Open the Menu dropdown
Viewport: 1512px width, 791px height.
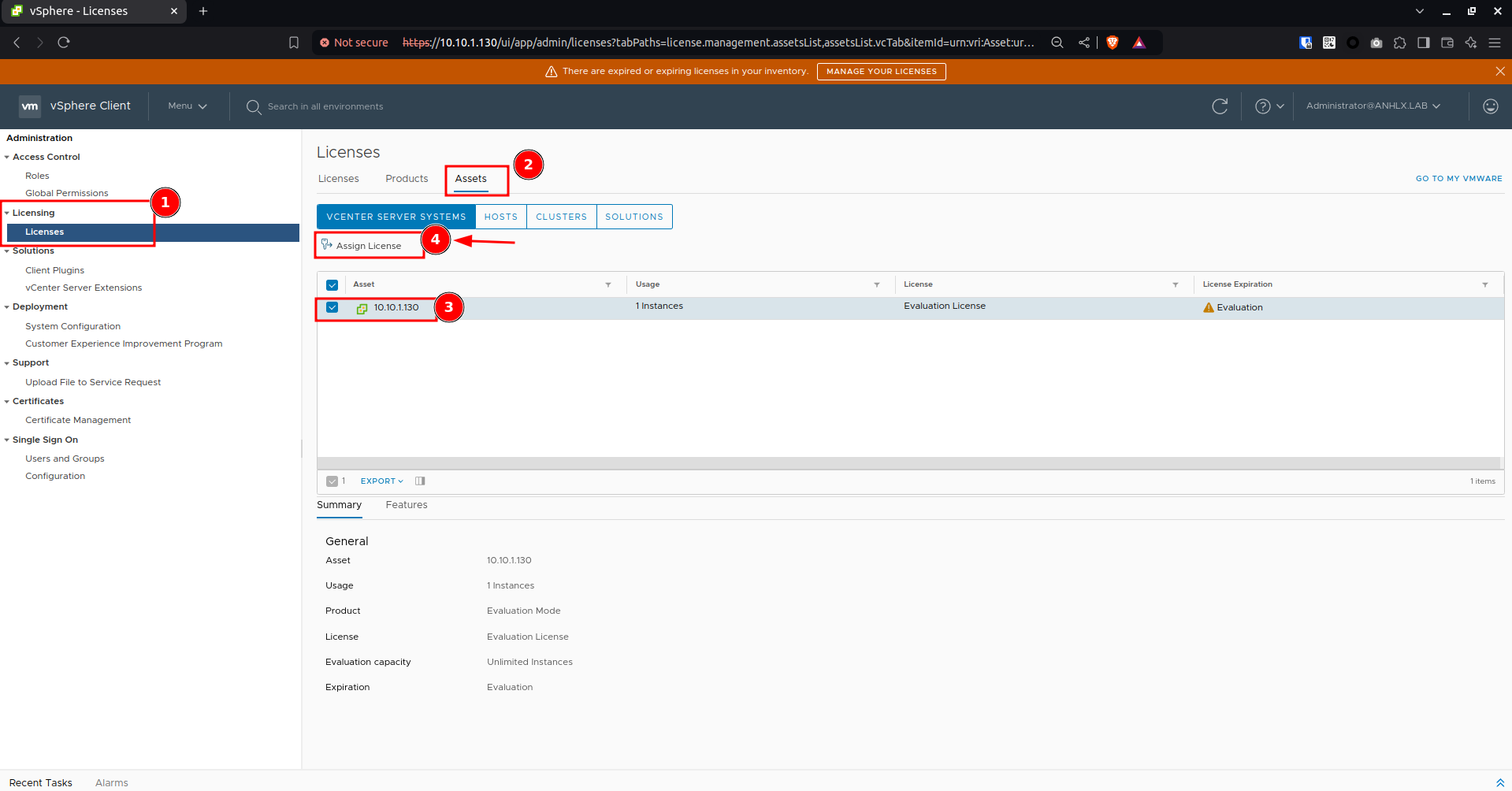click(188, 106)
